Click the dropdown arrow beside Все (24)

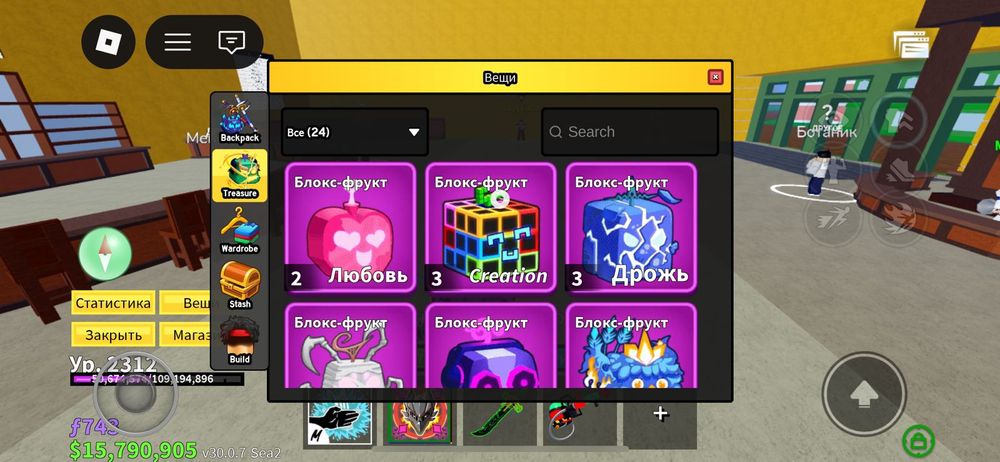tap(414, 132)
